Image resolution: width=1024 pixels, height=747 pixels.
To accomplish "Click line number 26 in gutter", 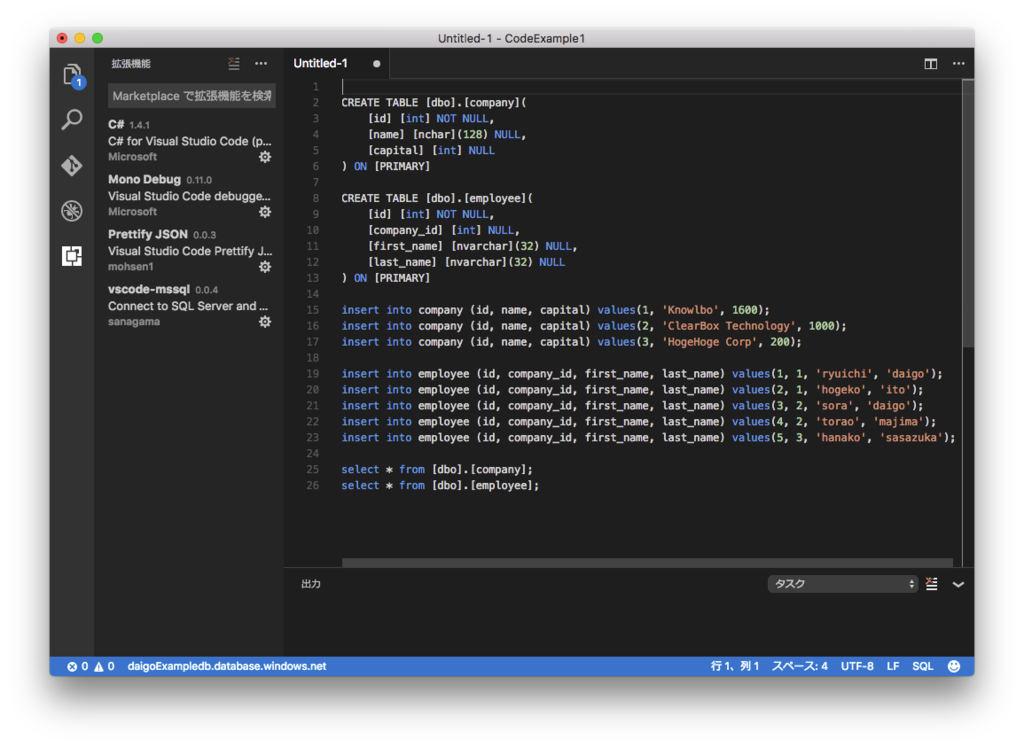I will click(313, 486).
